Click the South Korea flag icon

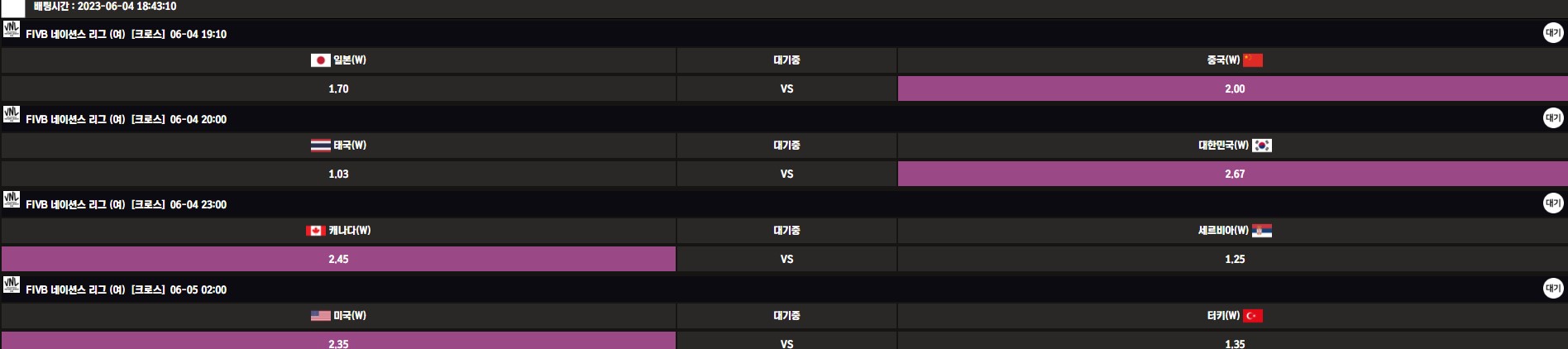1261,146
